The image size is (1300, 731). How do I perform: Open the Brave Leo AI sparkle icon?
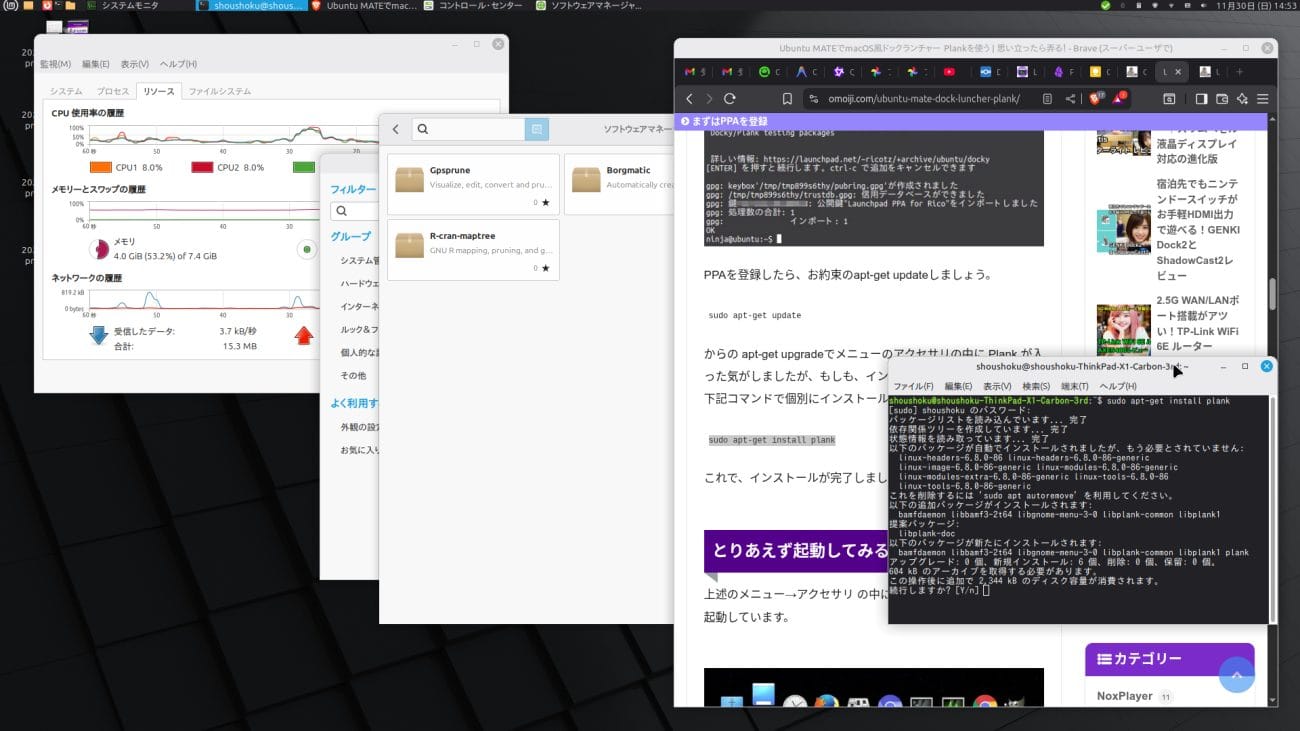(x=1242, y=99)
